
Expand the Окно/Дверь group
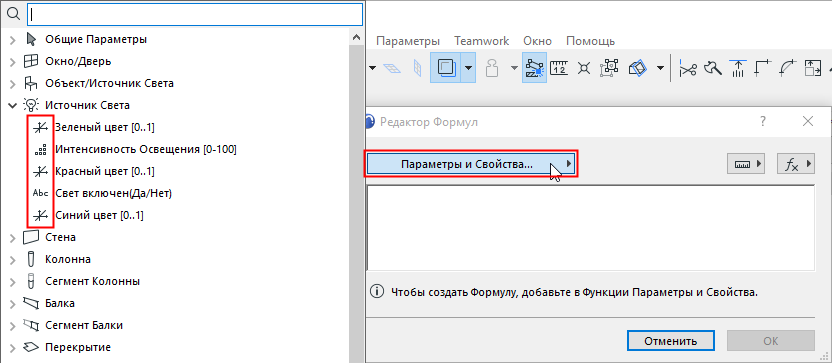[13, 62]
